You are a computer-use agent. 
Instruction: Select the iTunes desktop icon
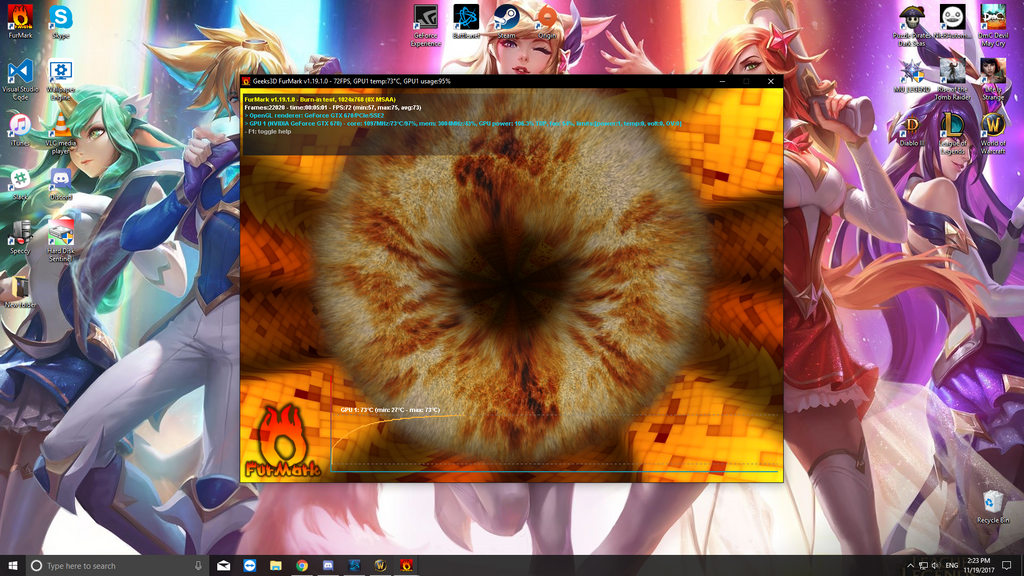[x=20, y=130]
